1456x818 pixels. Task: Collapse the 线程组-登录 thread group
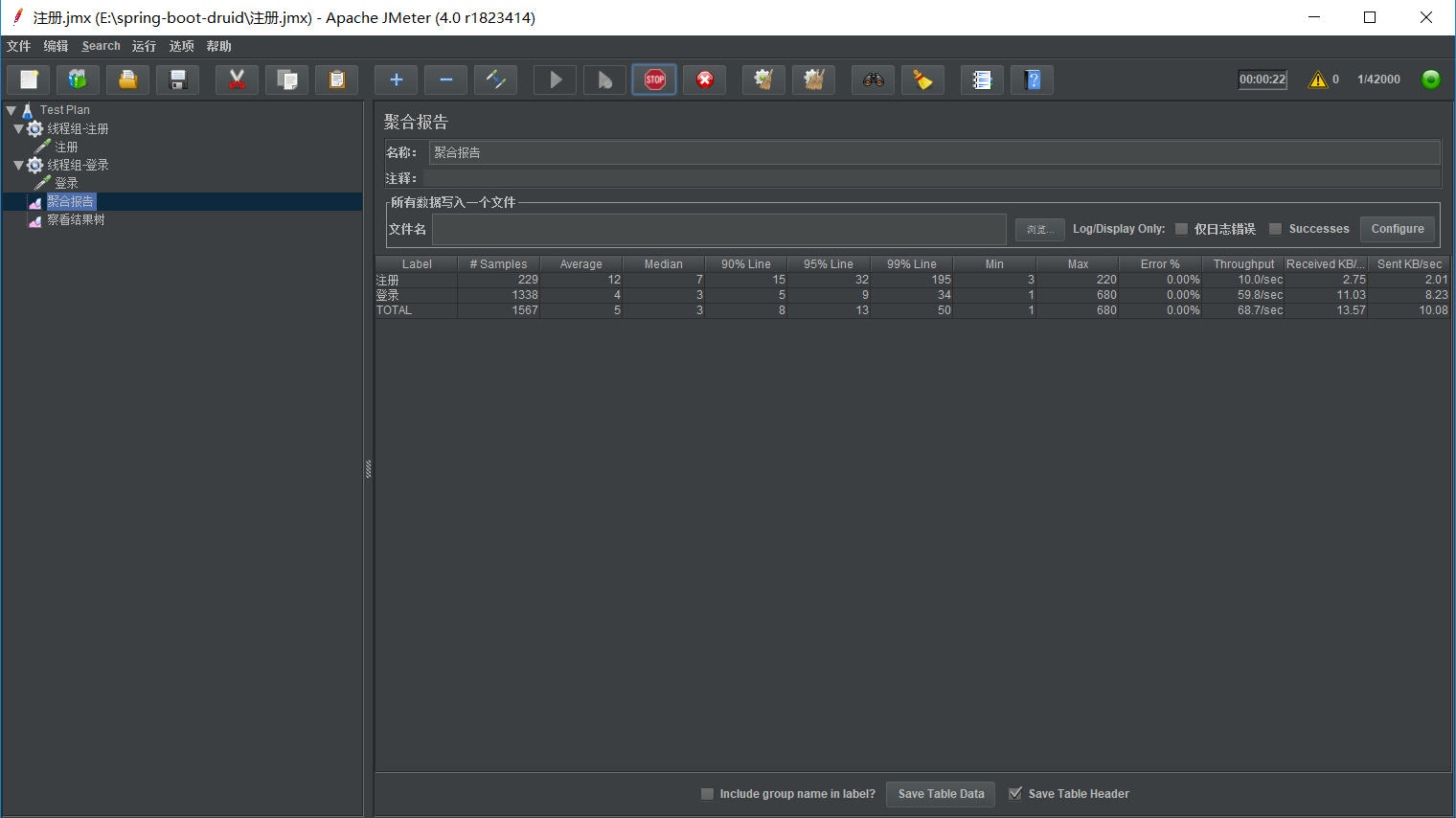point(18,165)
